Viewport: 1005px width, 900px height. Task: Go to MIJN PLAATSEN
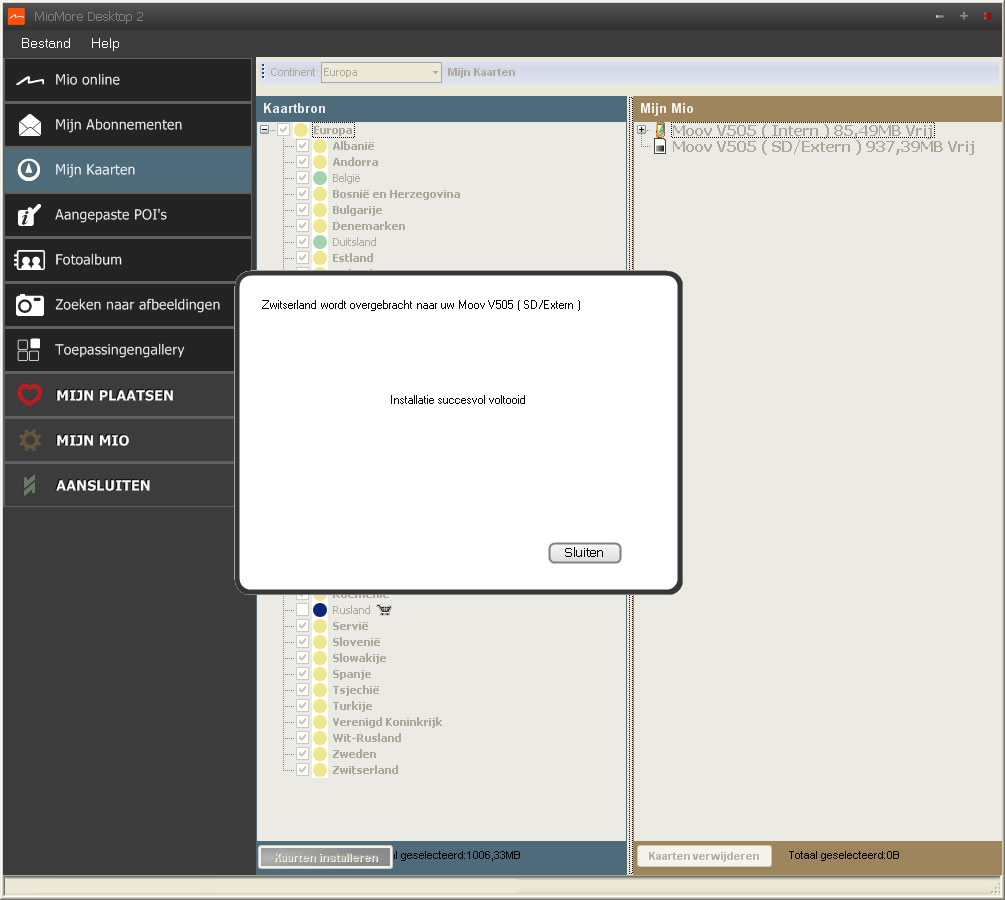point(119,396)
